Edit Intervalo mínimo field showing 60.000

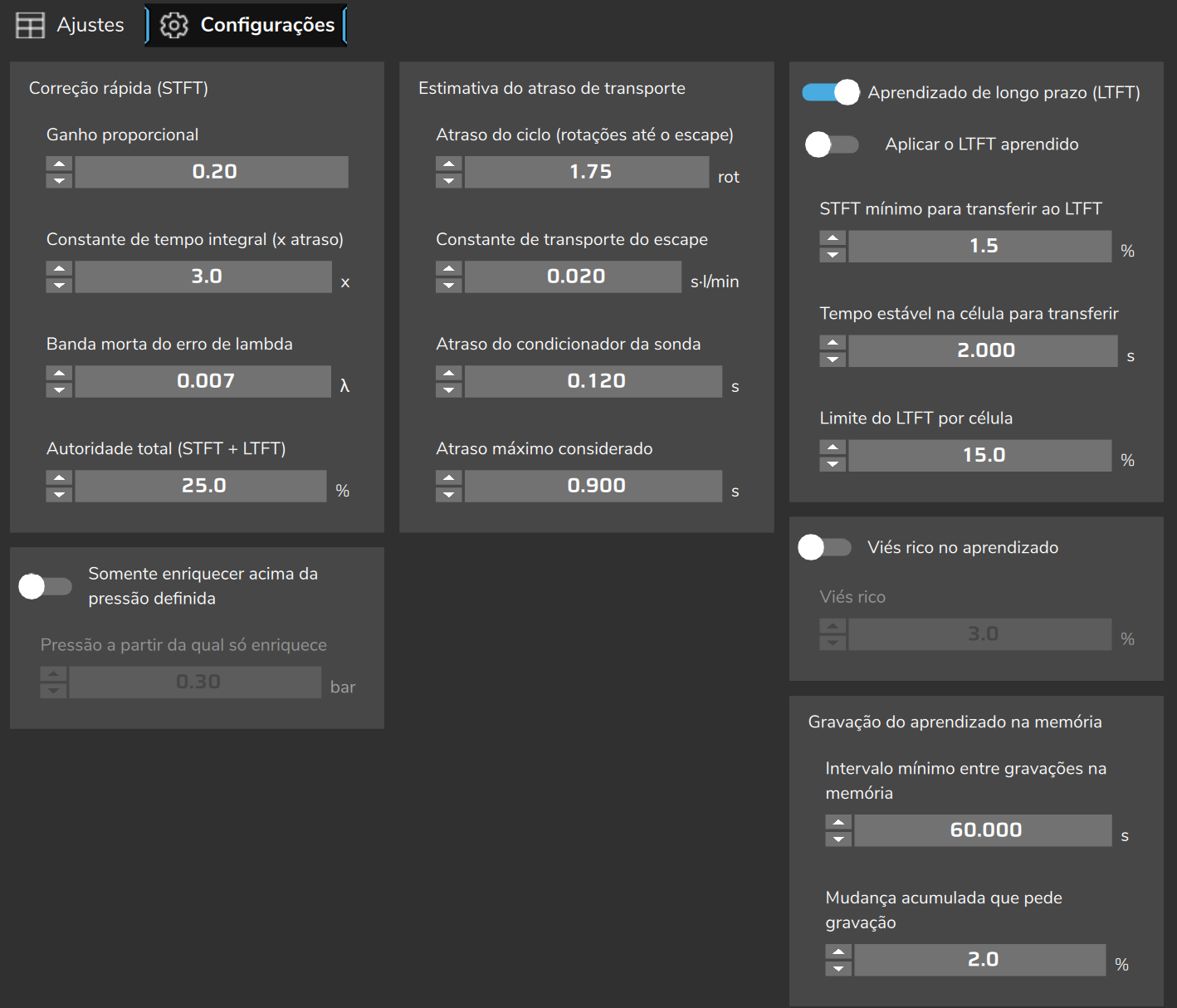click(984, 830)
